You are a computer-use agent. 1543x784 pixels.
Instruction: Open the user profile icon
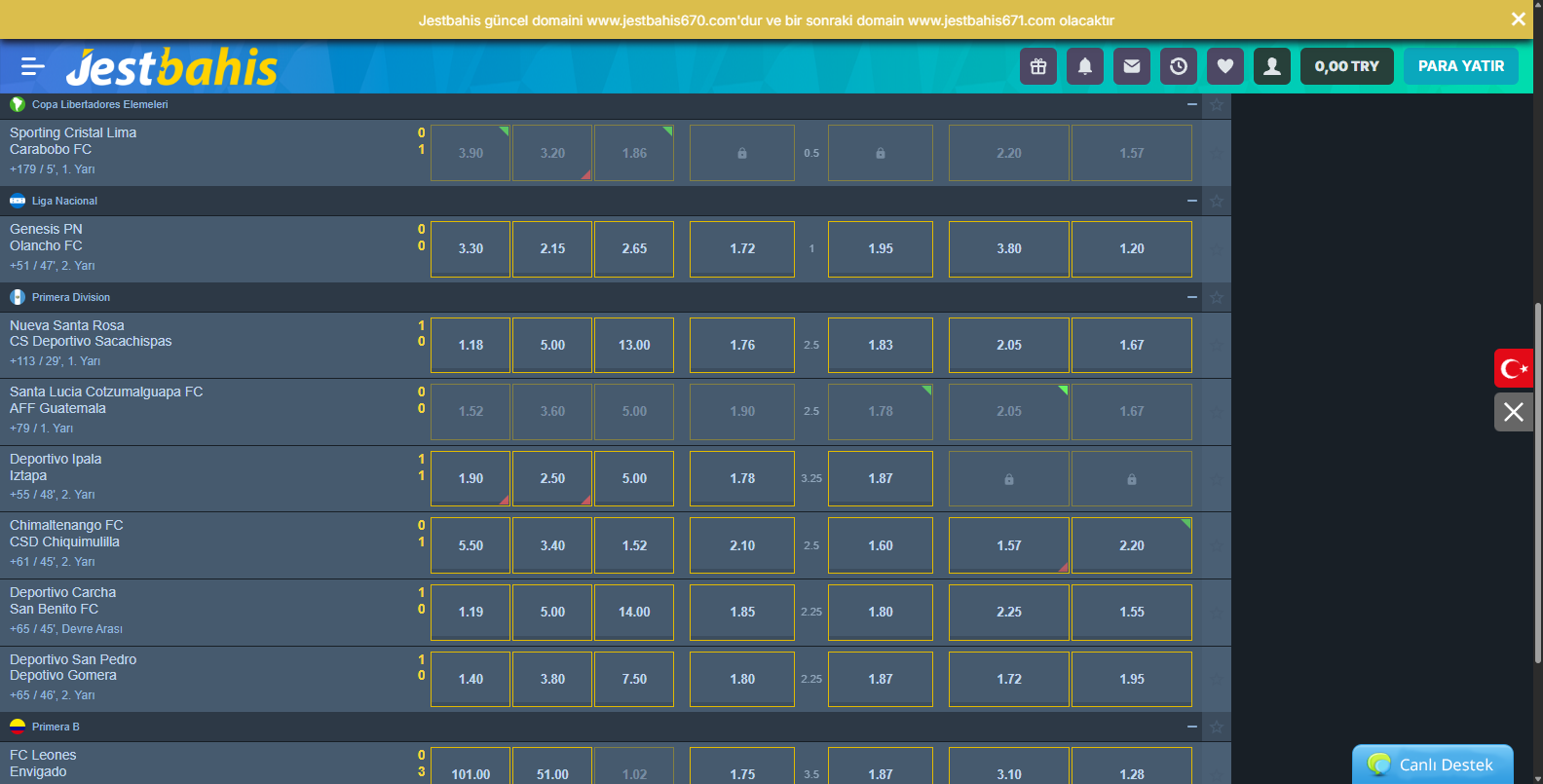[x=1272, y=66]
